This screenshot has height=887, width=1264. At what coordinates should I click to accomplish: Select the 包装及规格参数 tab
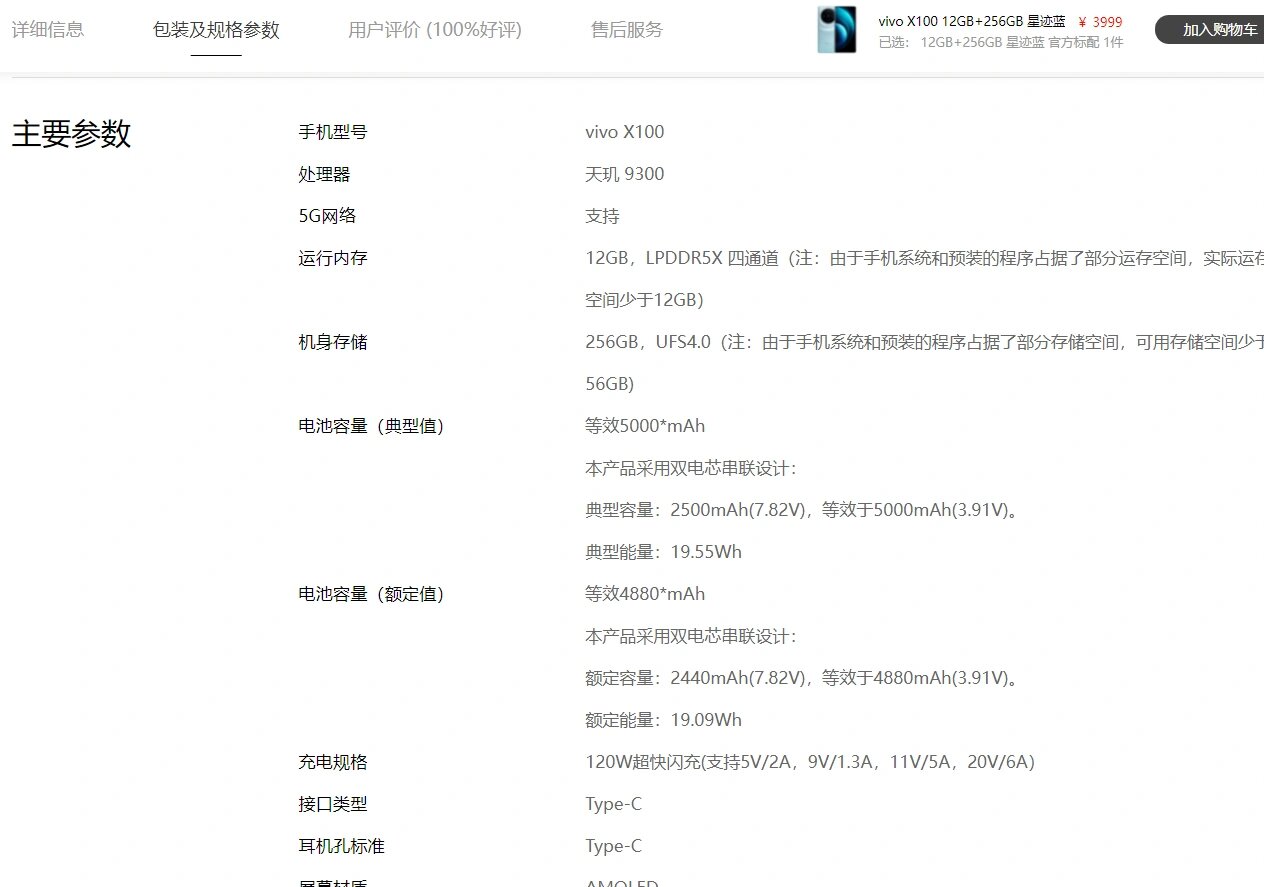(x=216, y=30)
